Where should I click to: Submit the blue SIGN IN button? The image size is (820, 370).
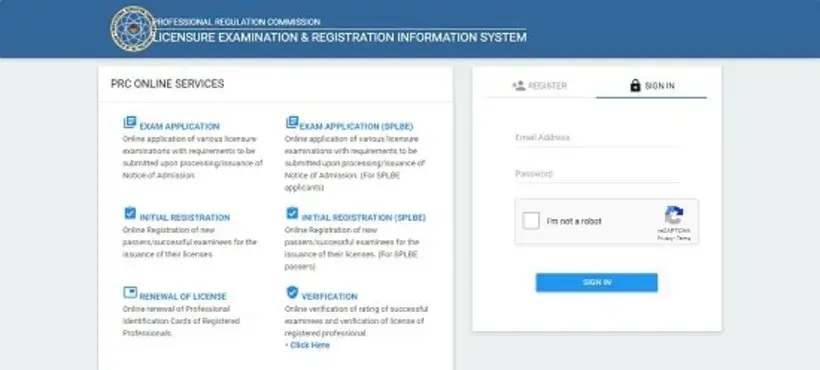click(597, 282)
